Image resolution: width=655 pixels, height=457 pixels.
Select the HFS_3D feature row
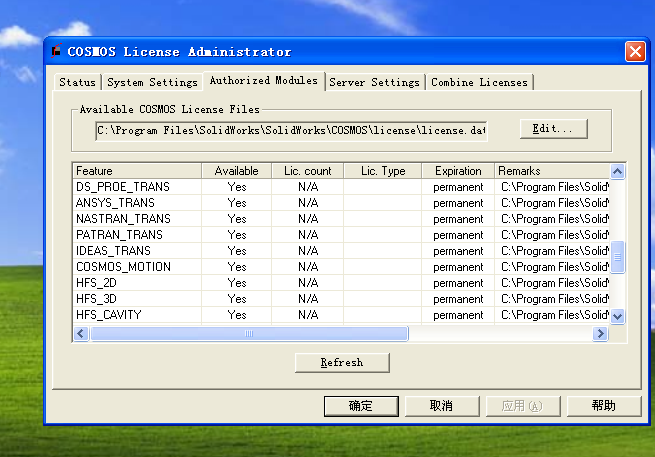(x=341, y=299)
